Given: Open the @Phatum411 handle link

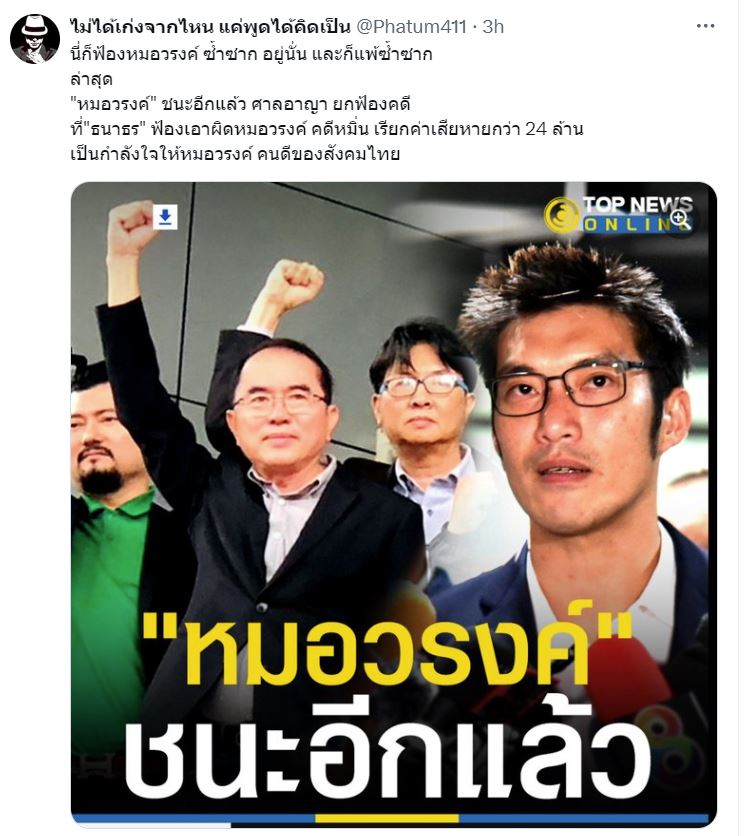Looking at the screenshot, I should click(411, 26).
